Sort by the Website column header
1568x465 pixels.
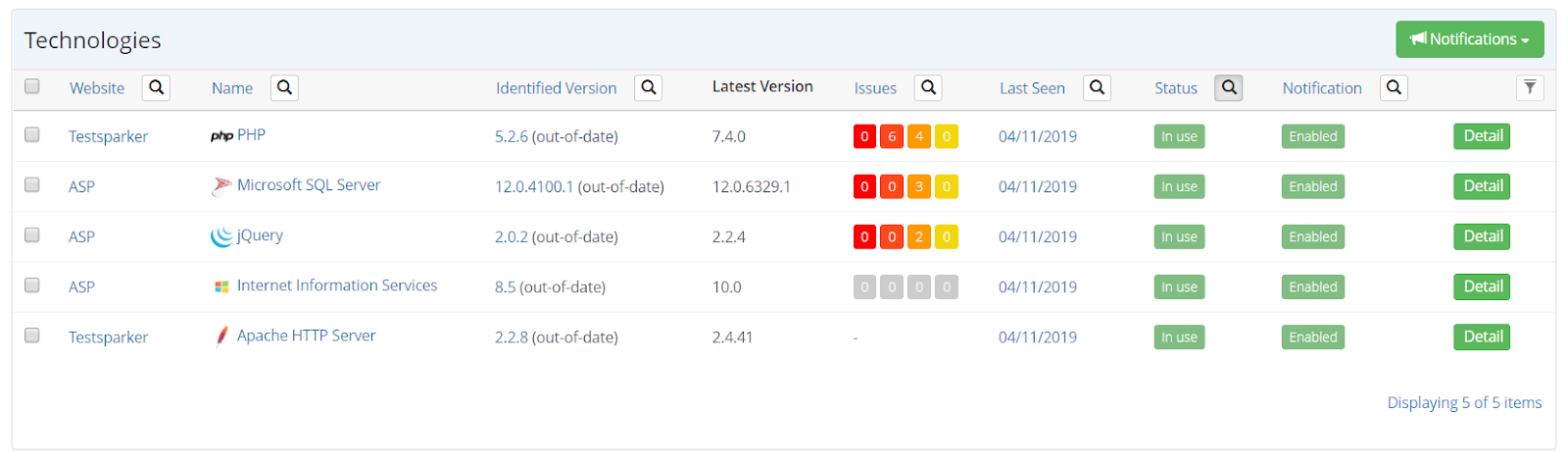tap(97, 88)
